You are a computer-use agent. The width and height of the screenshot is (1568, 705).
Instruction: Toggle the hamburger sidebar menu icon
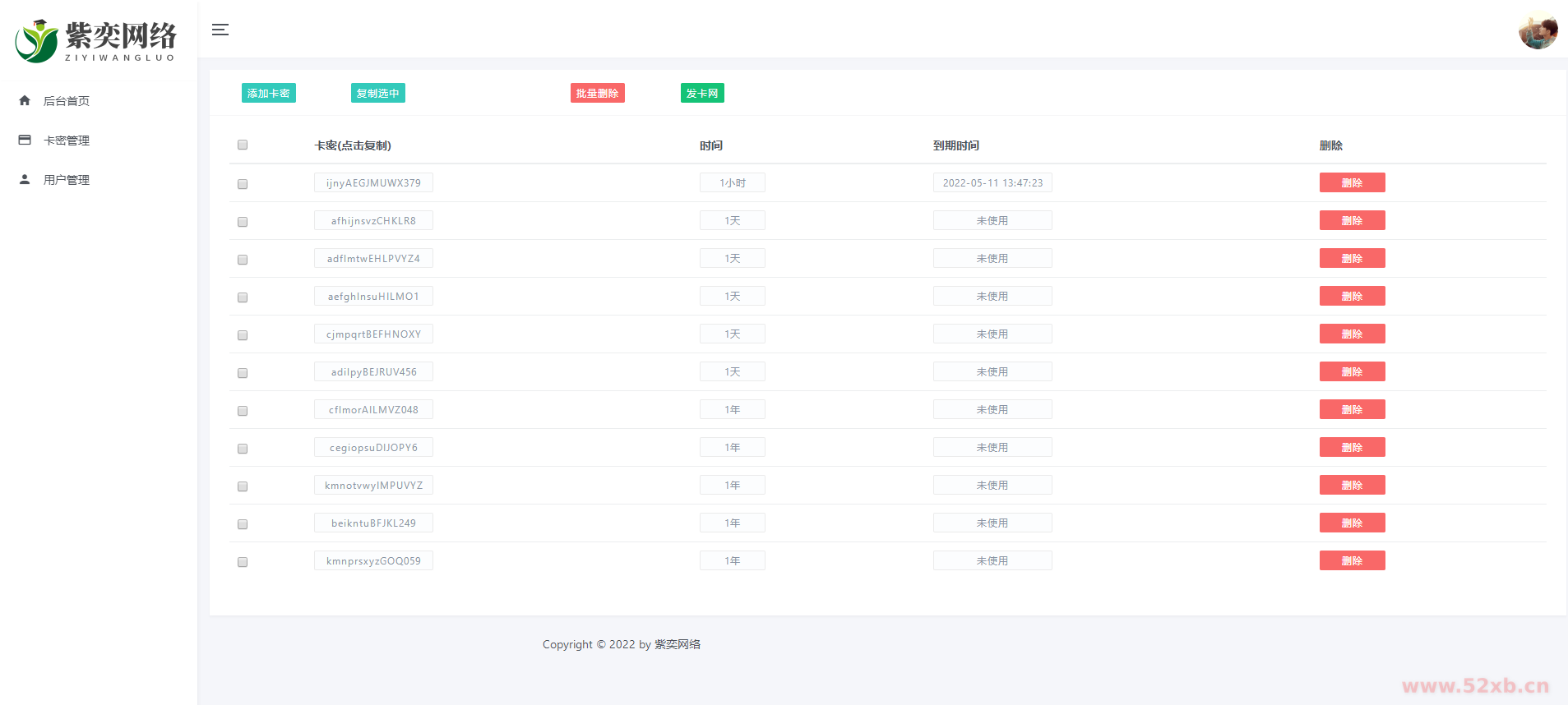coord(220,30)
